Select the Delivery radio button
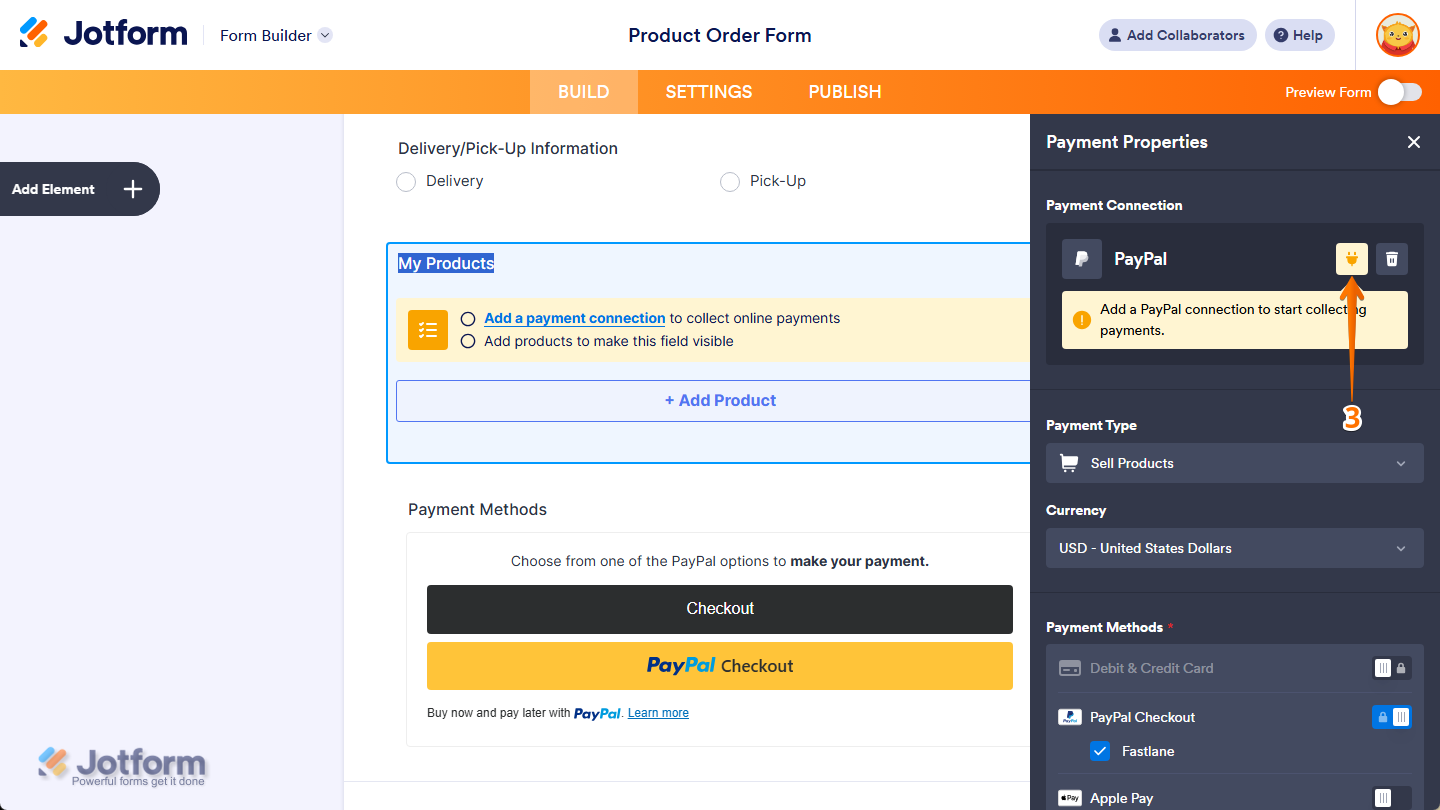The image size is (1440, 810). pyautogui.click(x=406, y=181)
